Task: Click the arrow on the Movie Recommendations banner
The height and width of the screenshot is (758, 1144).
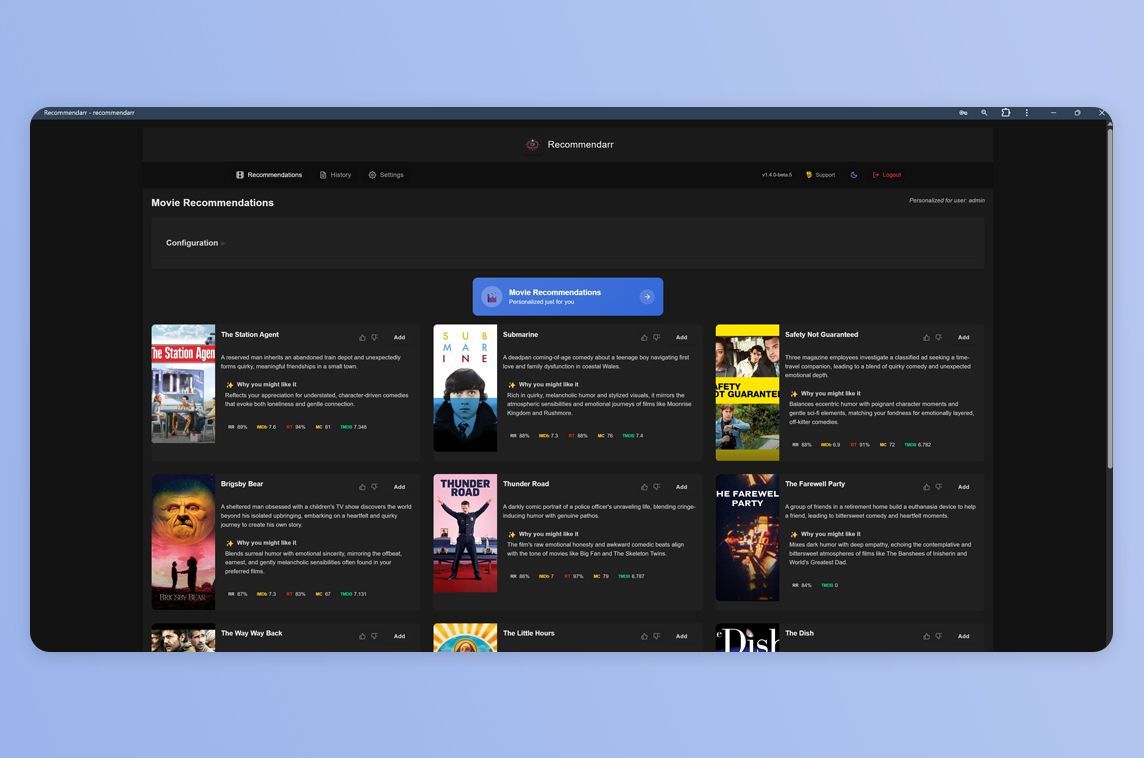Action: click(x=647, y=297)
